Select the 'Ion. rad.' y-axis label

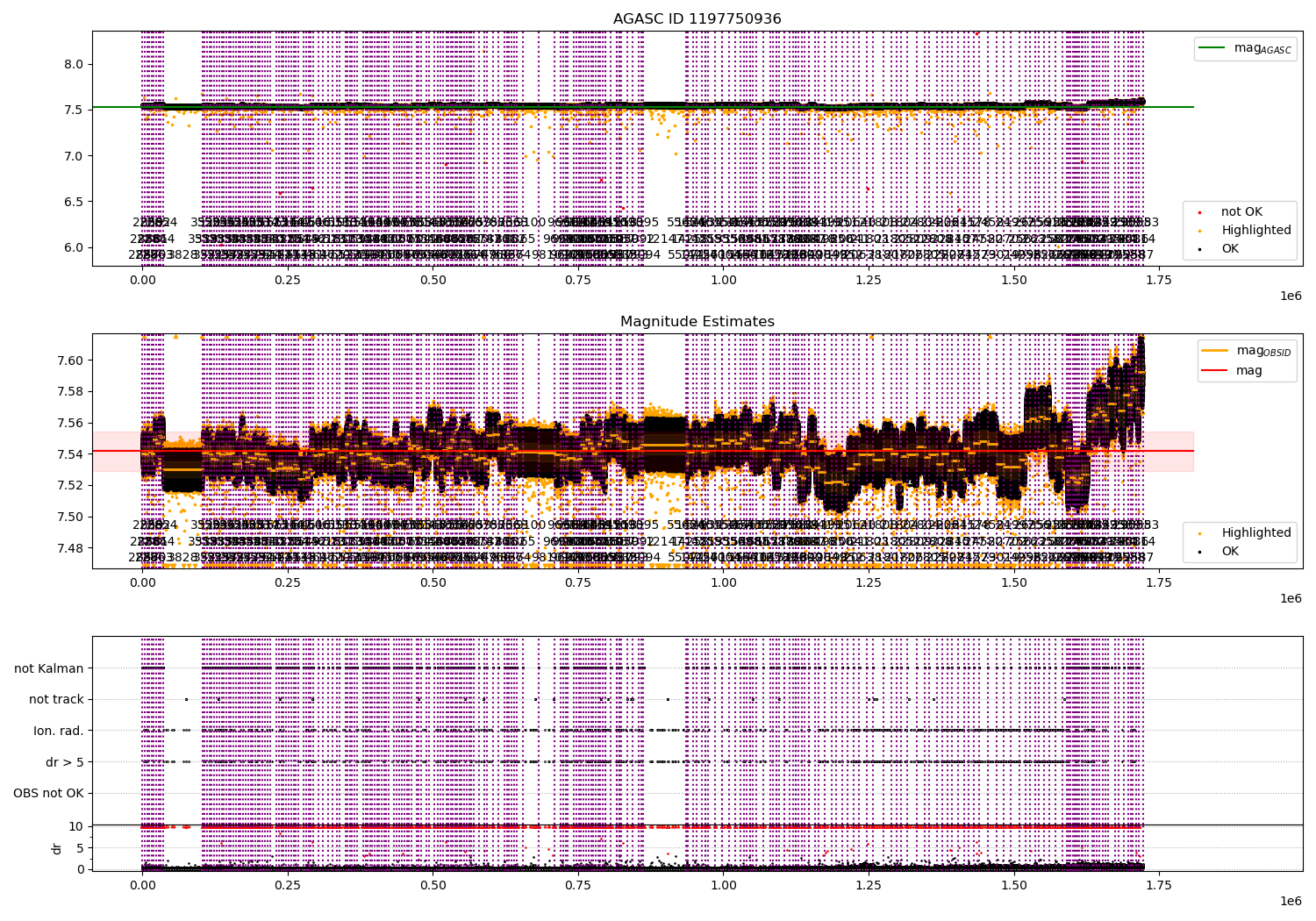(x=59, y=731)
